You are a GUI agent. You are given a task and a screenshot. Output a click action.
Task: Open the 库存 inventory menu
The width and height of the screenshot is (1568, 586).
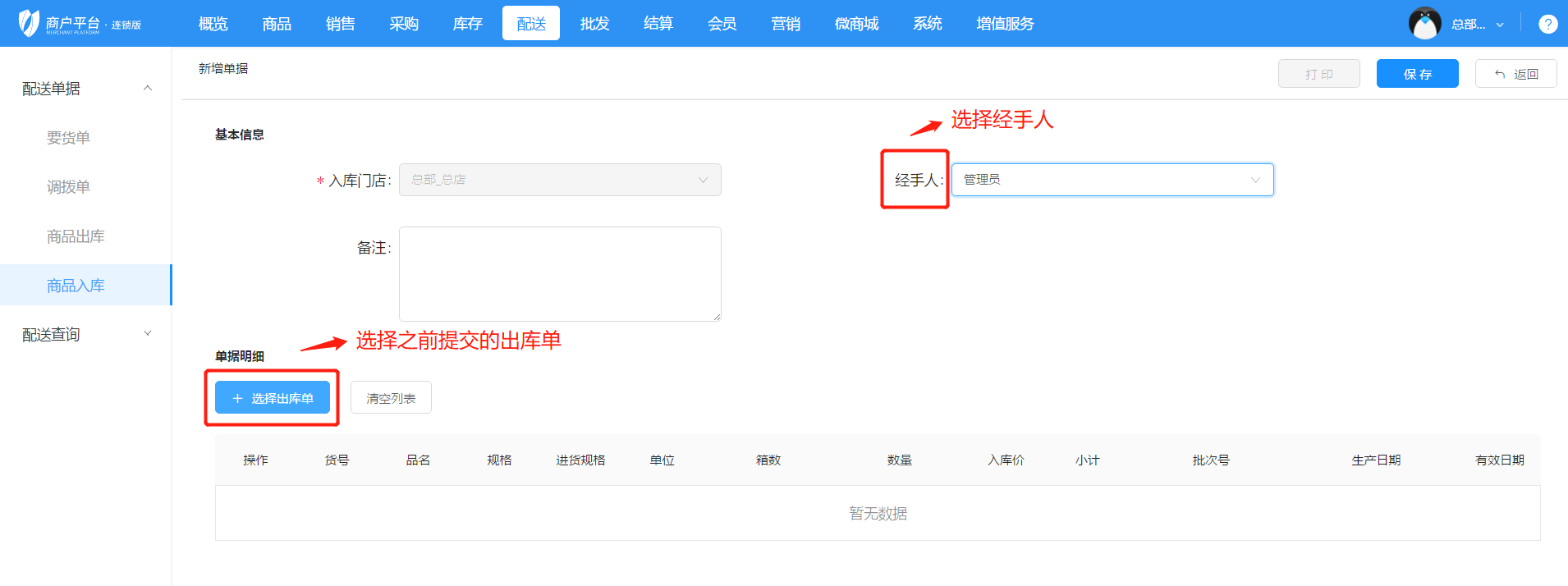click(467, 24)
